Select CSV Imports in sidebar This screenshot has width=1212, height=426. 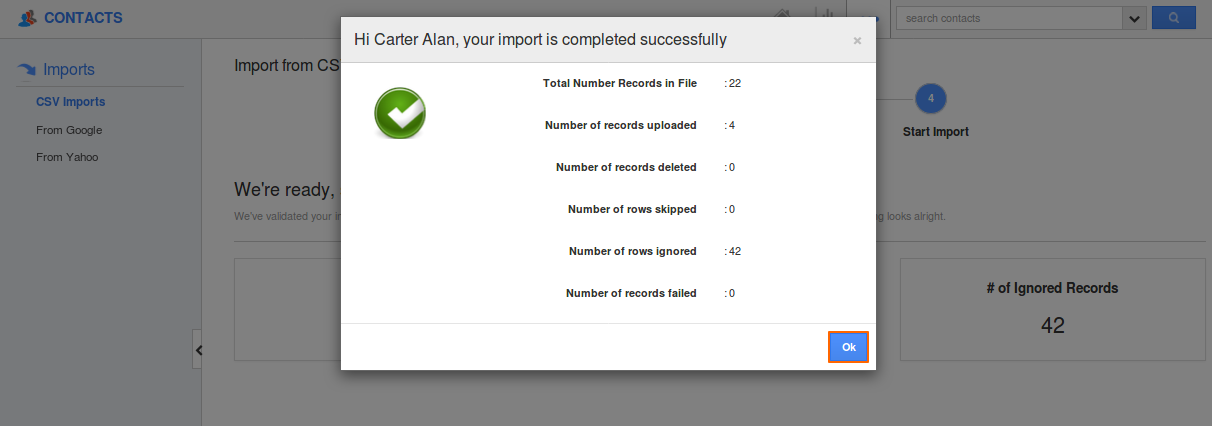tap(70, 102)
